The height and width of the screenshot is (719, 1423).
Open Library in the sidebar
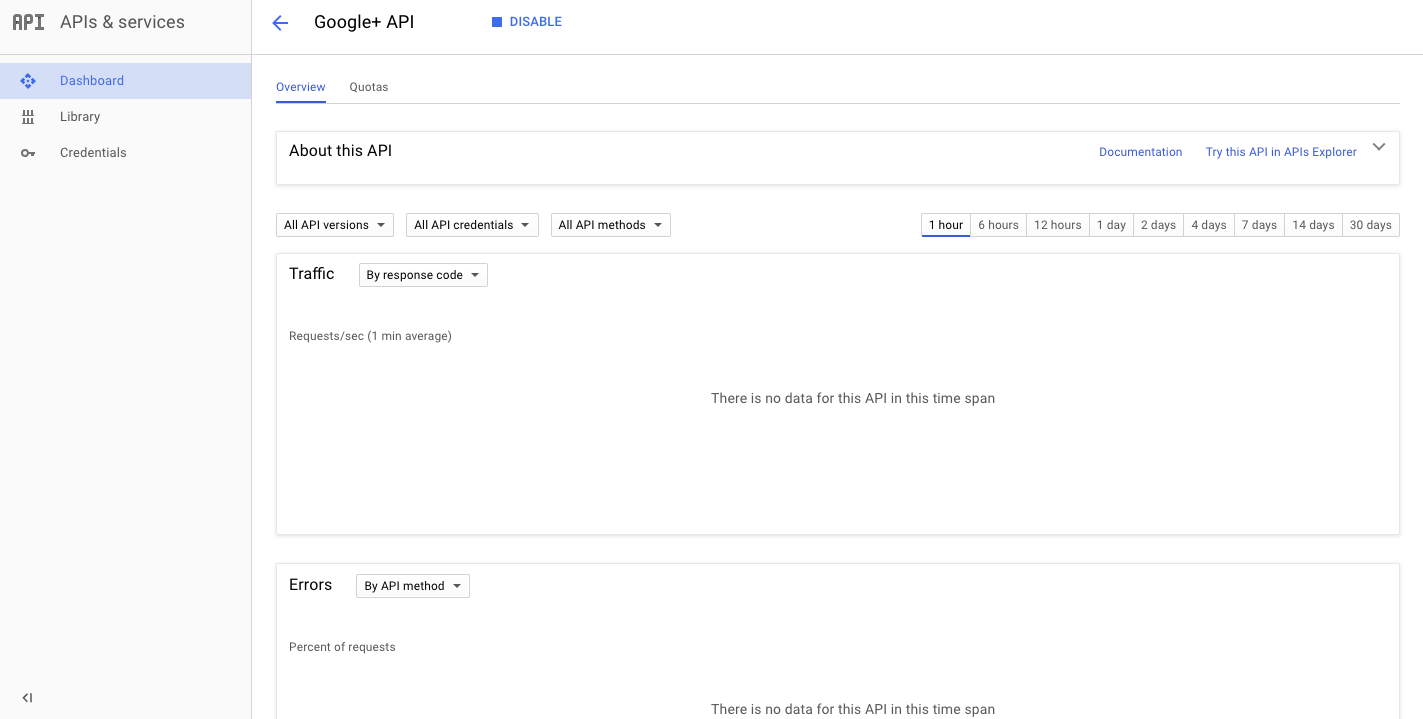point(125,117)
